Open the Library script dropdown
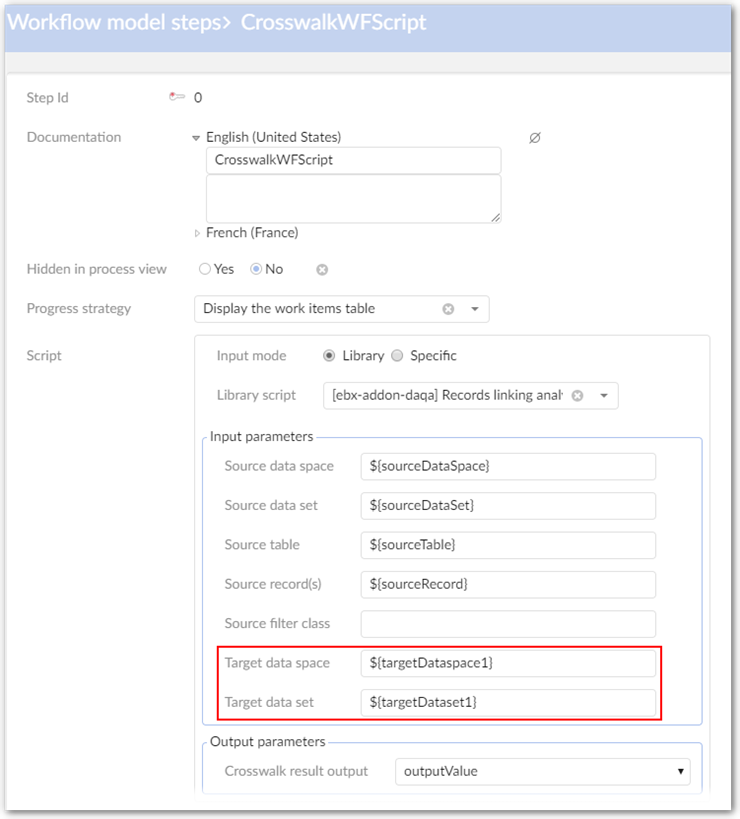This screenshot has height=819, width=740. click(604, 395)
